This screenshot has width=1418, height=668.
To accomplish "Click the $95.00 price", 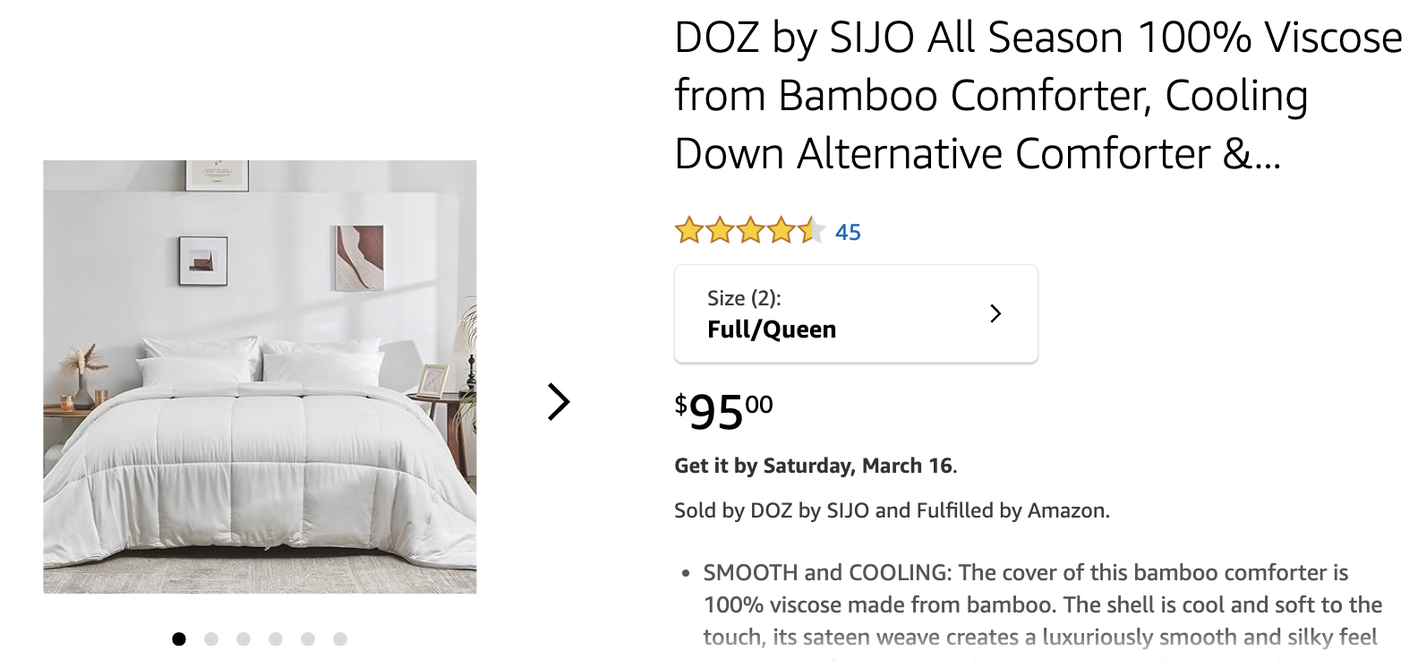I will [x=724, y=411].
